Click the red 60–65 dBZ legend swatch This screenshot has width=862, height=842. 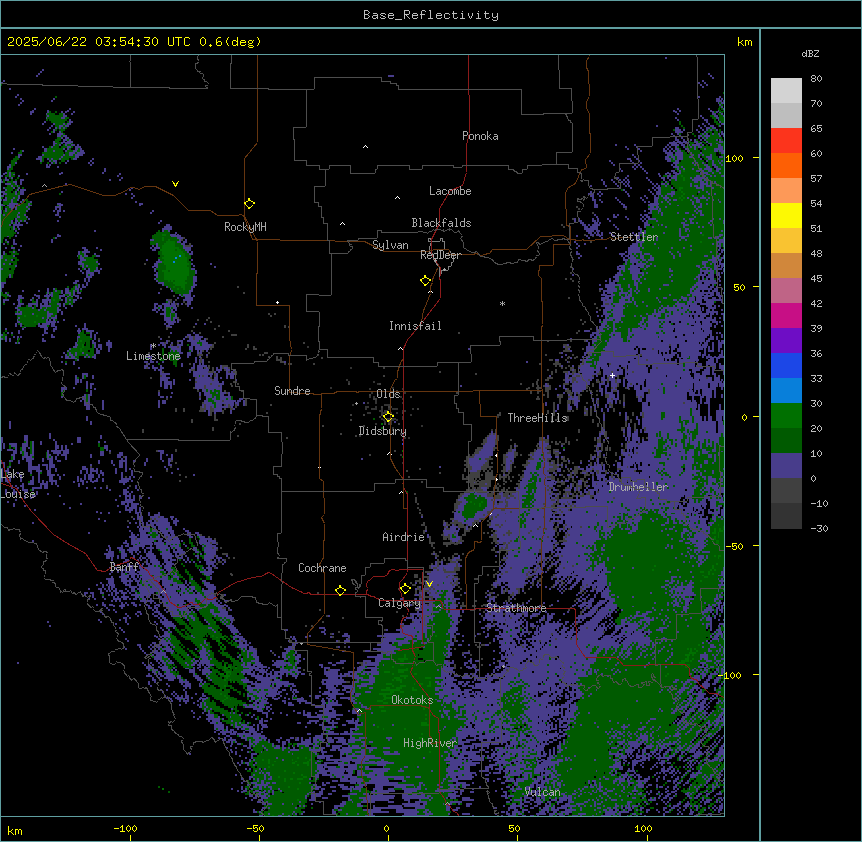pyautogui.click(x=786, y=141)
